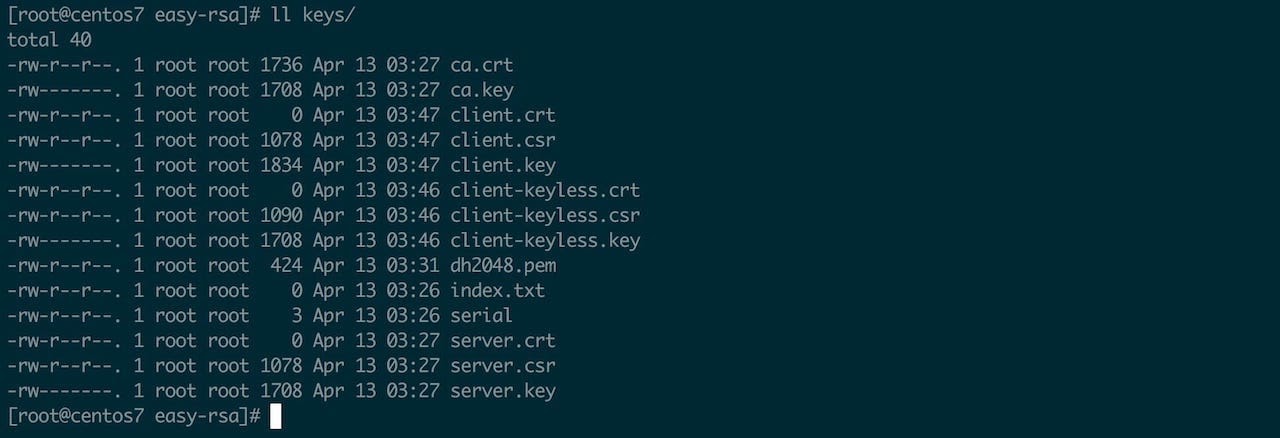Select the serial file name
This screenshot has width=1280, height=438.
[482, 315]
